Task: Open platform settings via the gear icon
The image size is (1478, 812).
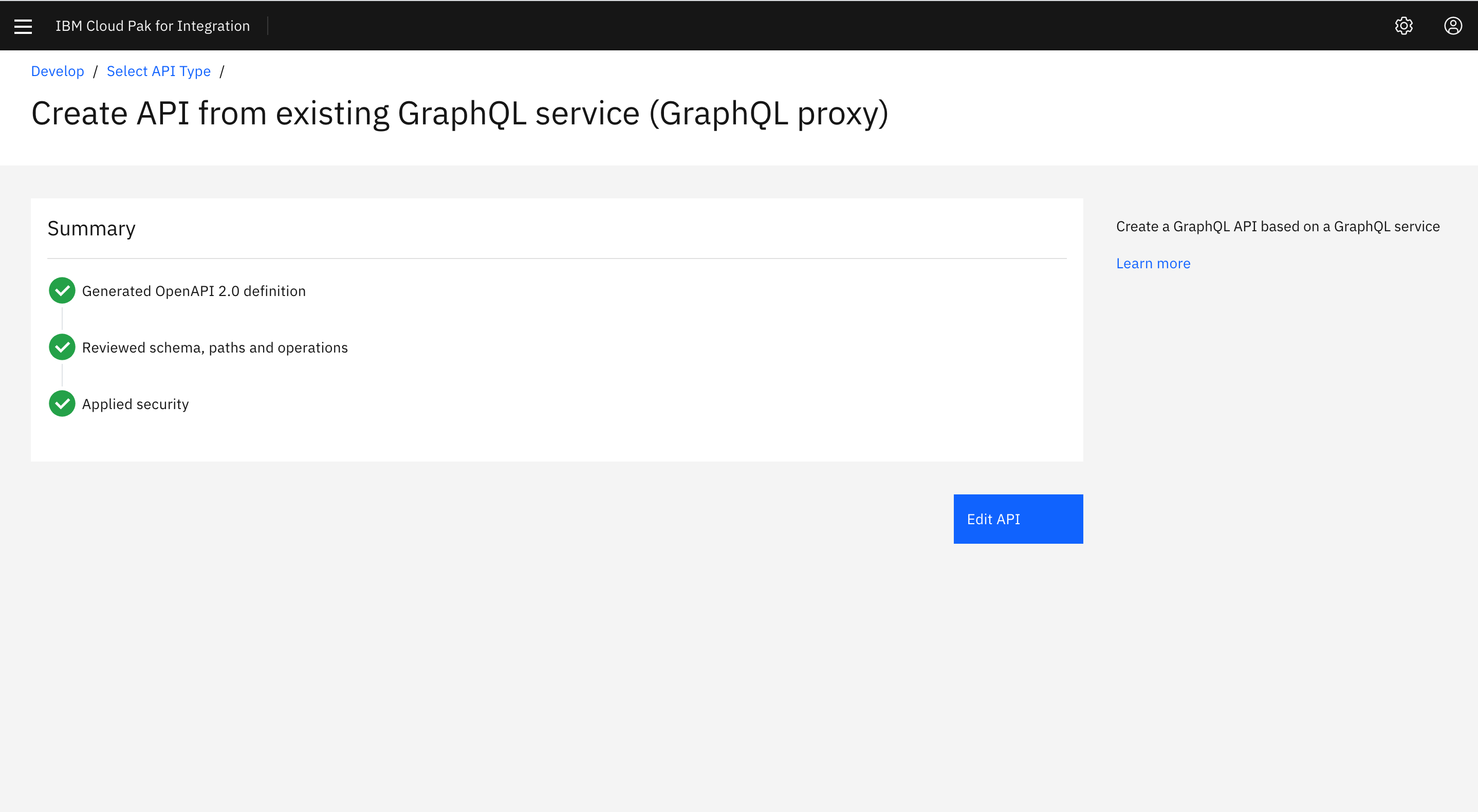Action: tap(1404, 26)
